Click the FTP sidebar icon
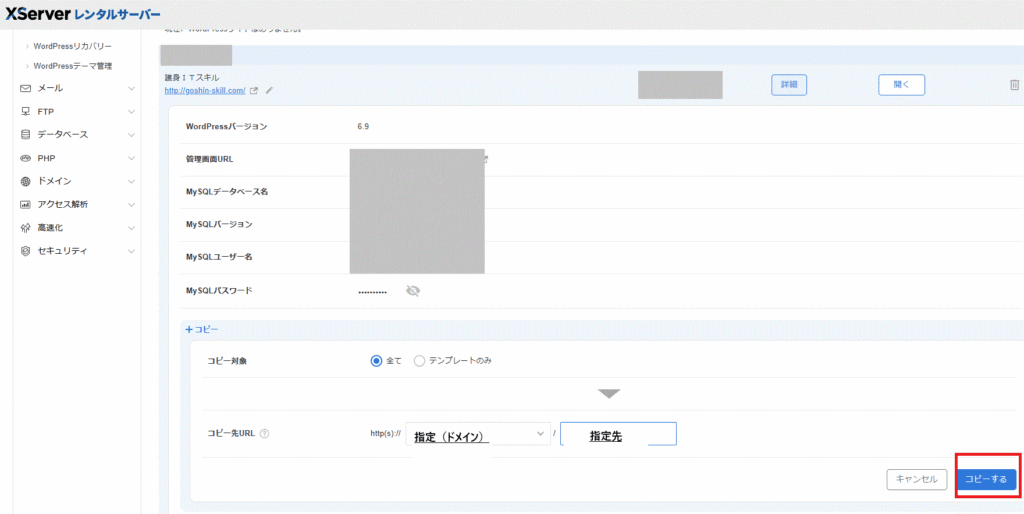 (x=25, y=112)
